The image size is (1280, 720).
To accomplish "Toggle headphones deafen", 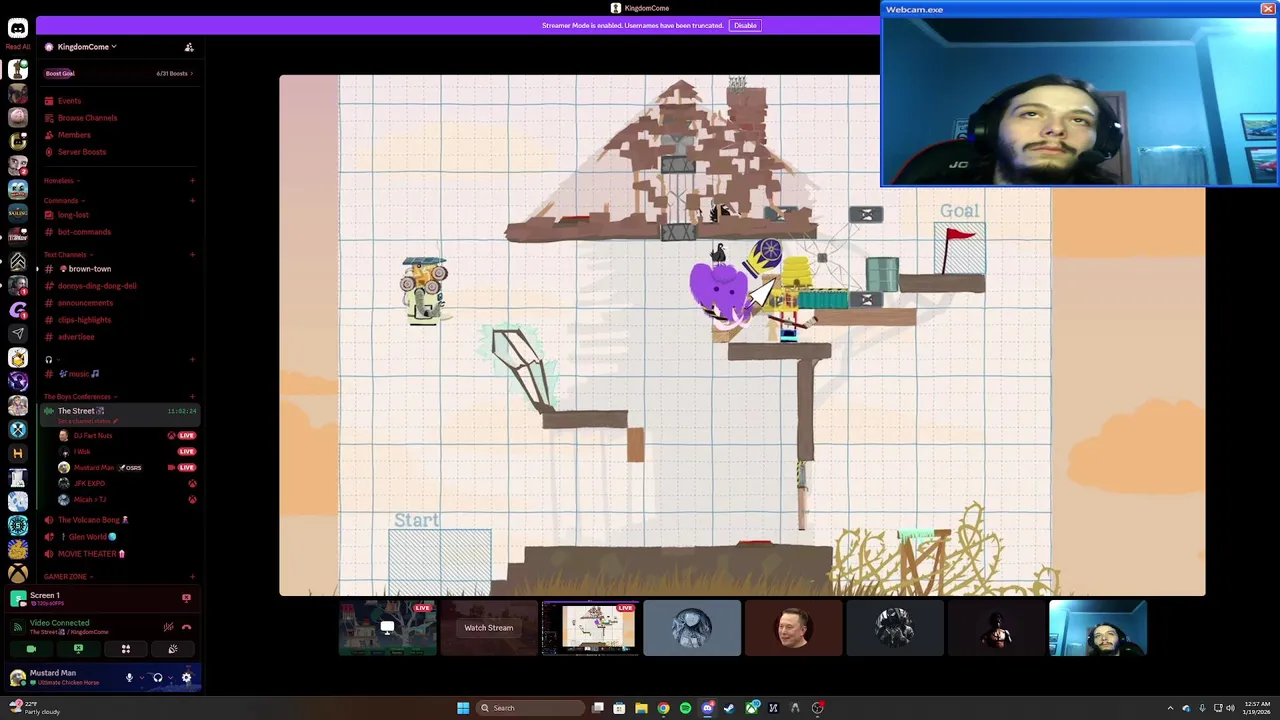I will coord(157,678).
